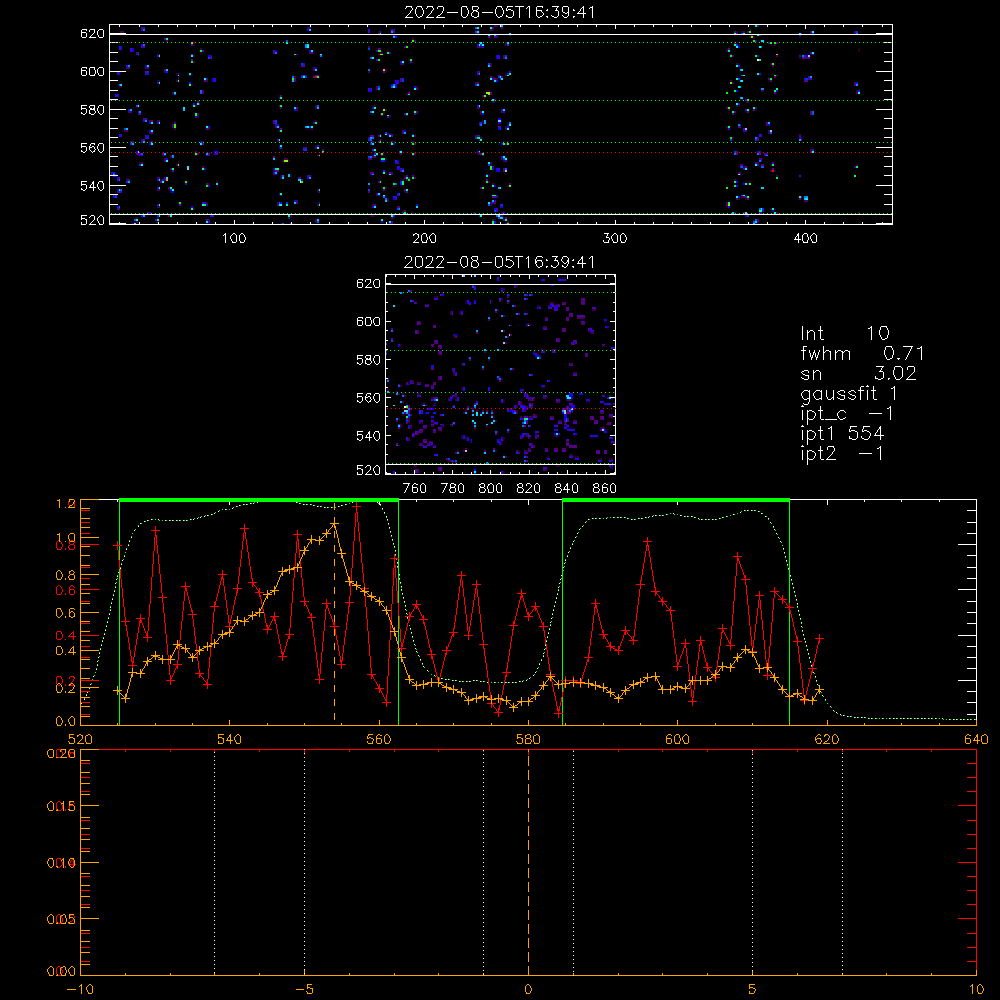Click orange y-axis label 0.0 on profile plot
This screenshot has height=1000, width=1000.
tap(66, 721)
